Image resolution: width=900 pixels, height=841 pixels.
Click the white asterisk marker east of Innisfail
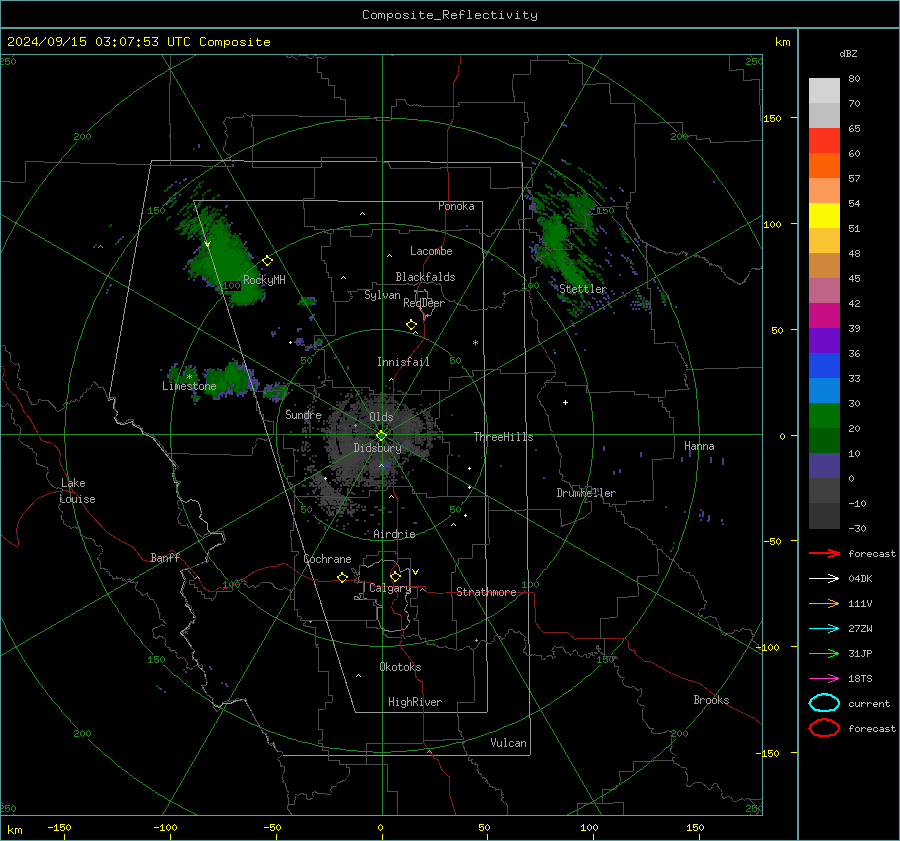tap(475, 343)
